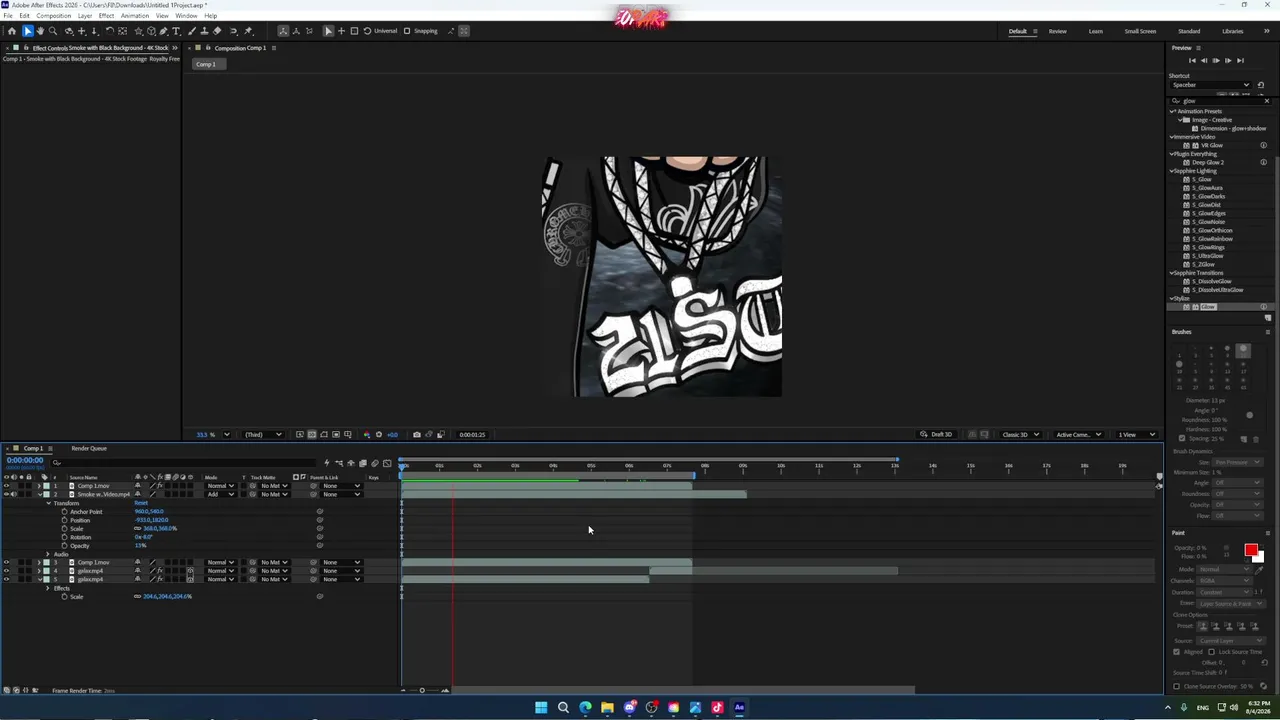Screen dimensions: 1280x720
Task: Mute audio of Smoke video layer
Action: pyautogui.click(x=14, y=494)
